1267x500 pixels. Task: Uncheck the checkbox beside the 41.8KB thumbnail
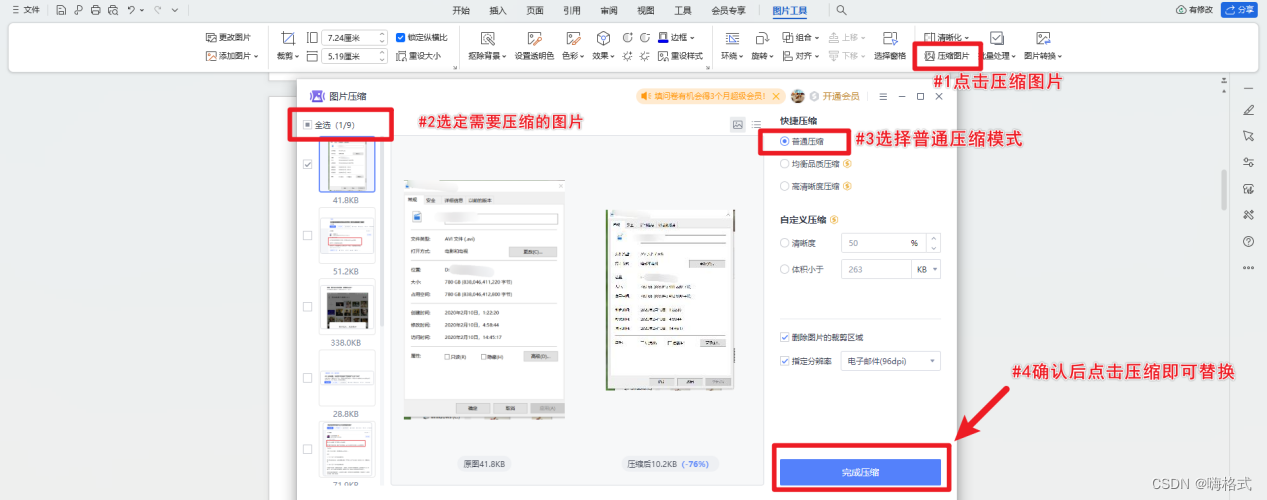(308, 164)
